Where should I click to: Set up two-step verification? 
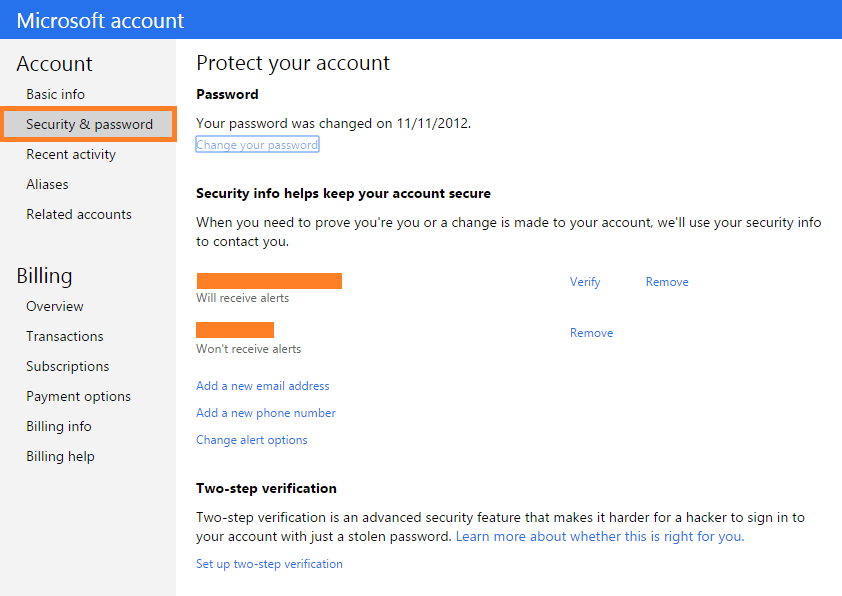pyautogui.click(x=269, y=564)
